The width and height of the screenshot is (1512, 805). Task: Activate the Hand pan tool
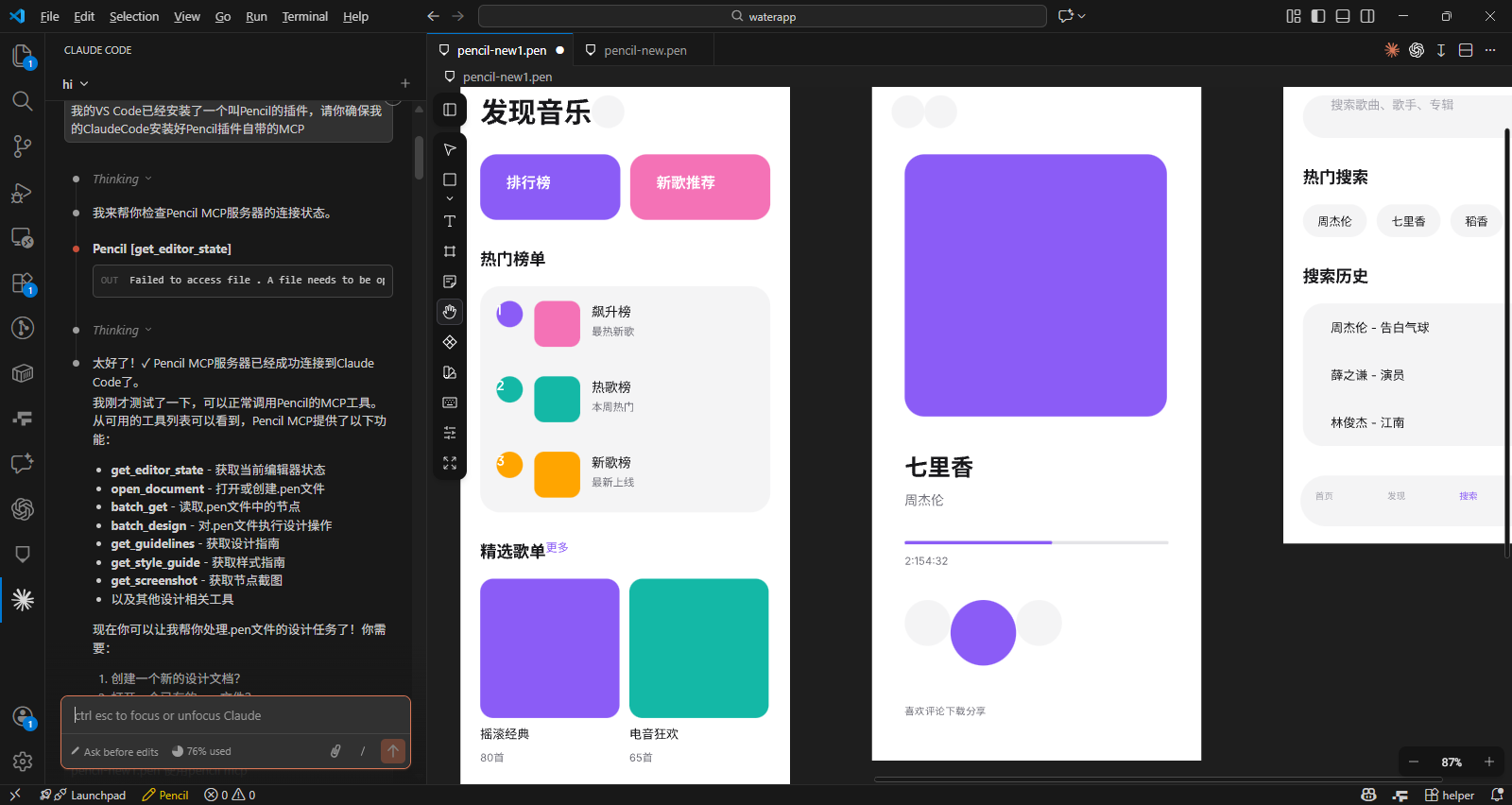450,312
